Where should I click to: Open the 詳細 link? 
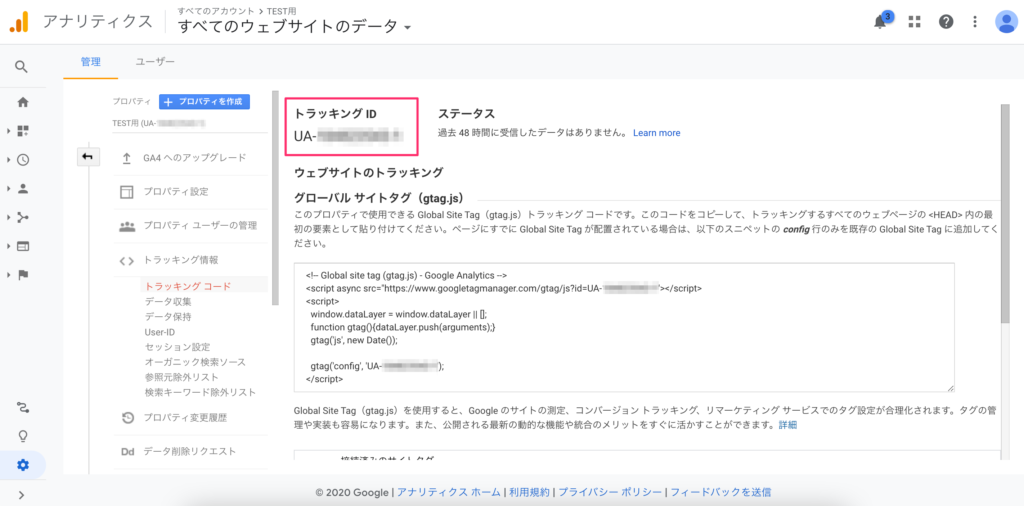788,425
